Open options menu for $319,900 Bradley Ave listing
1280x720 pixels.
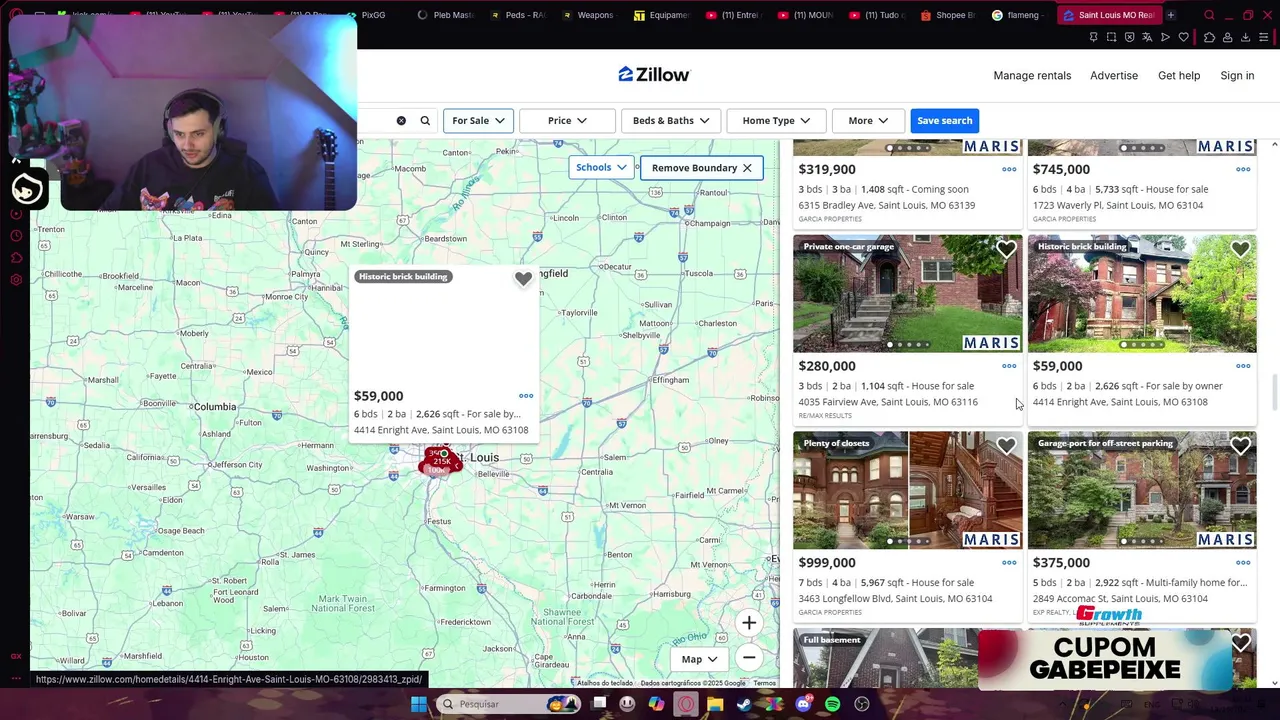[x=1009, y=169]
